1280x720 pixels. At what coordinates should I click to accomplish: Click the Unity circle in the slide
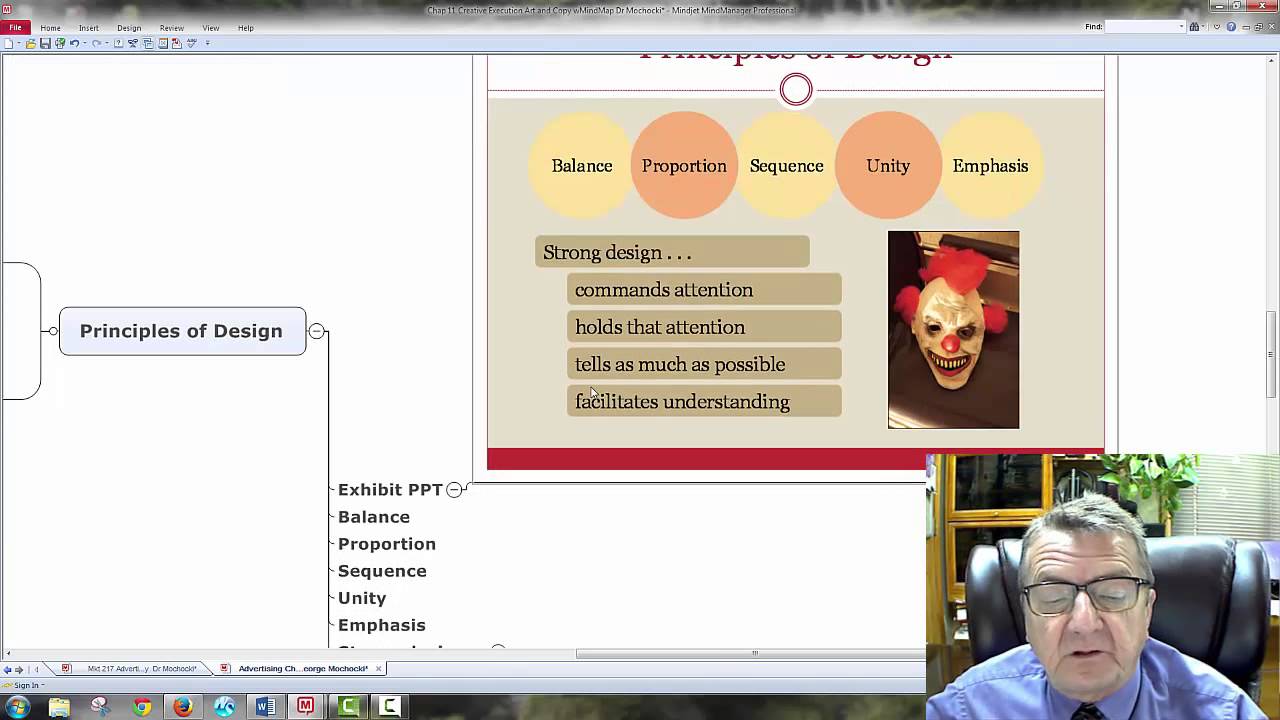[888, 166]
